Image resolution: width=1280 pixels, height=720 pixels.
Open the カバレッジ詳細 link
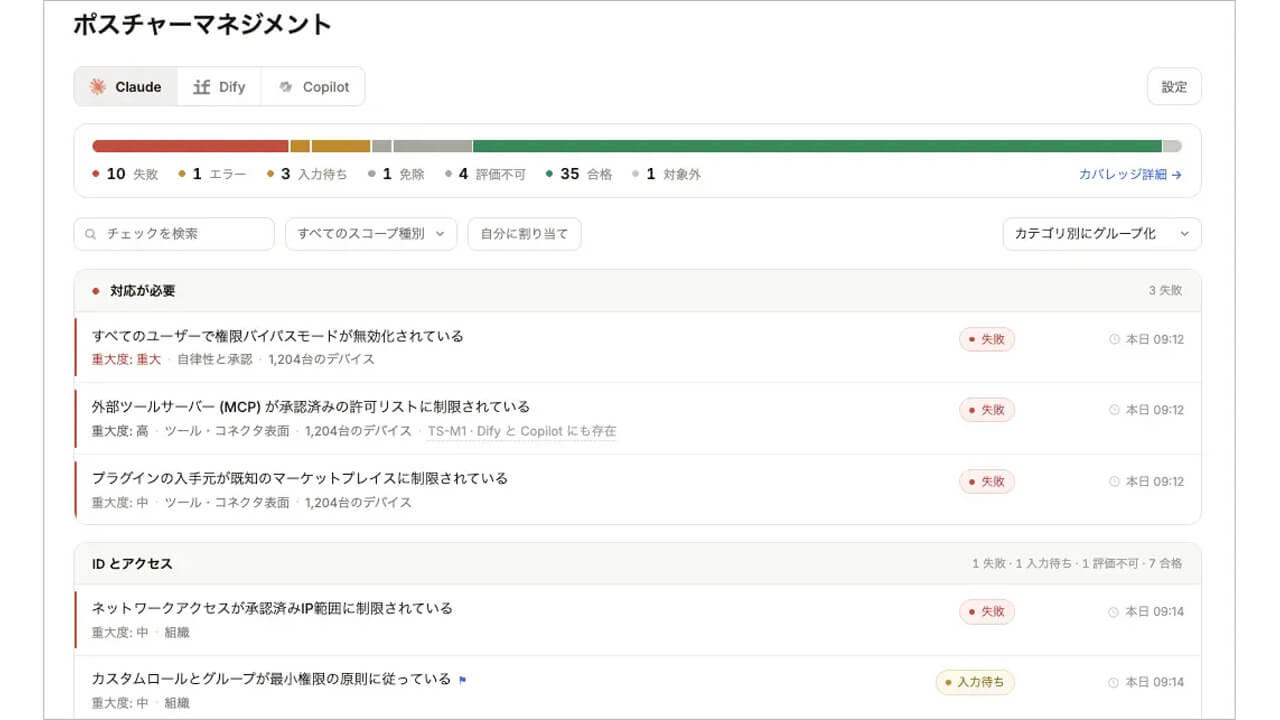click(x=1130, y=174)
